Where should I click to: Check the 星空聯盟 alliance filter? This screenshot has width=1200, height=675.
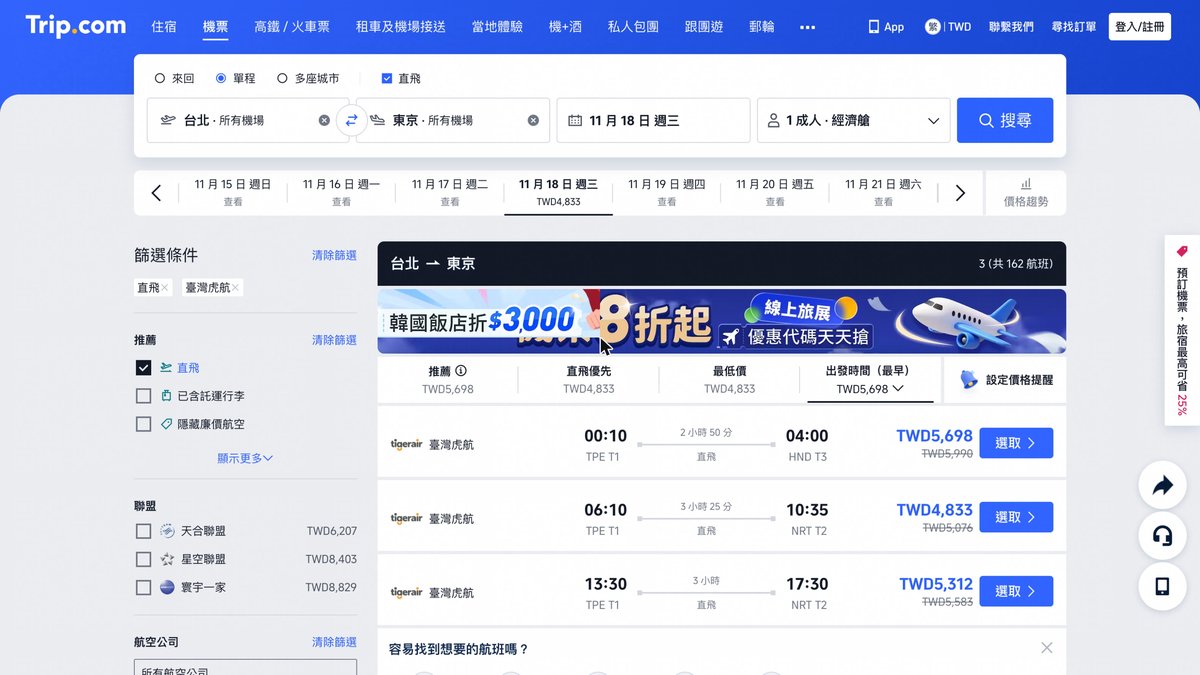143,559
